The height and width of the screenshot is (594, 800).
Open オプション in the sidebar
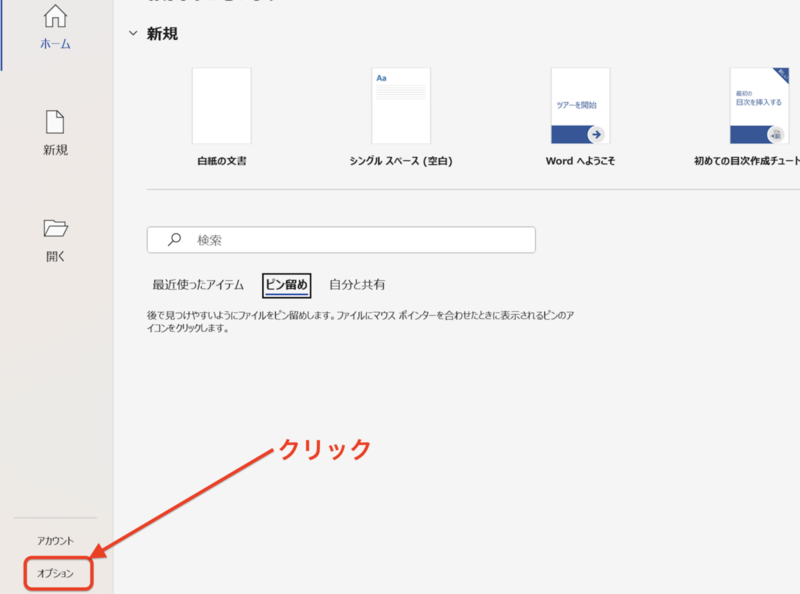click(x=55, y=574)
